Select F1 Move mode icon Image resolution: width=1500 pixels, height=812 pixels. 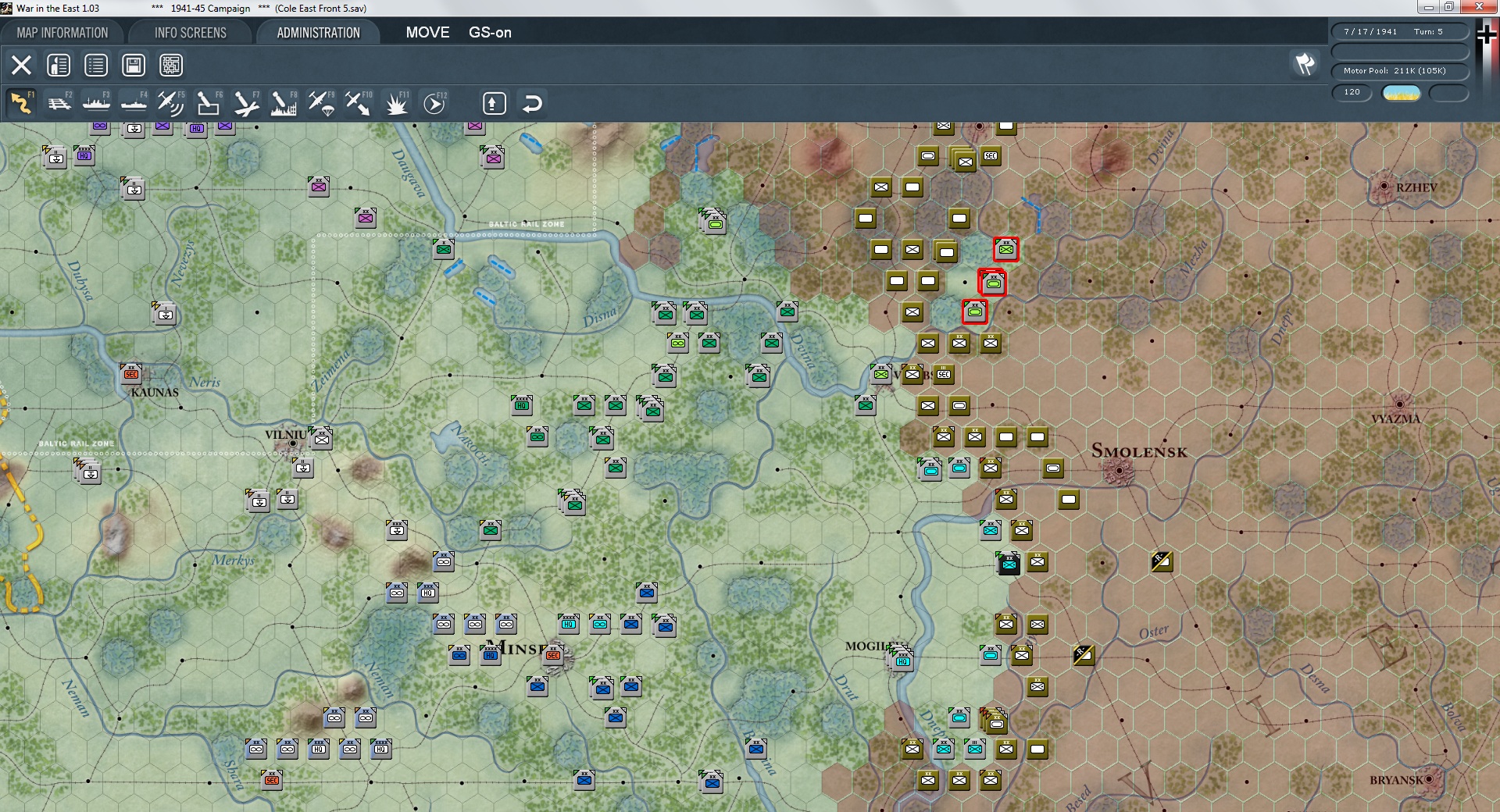click(21, 103)
